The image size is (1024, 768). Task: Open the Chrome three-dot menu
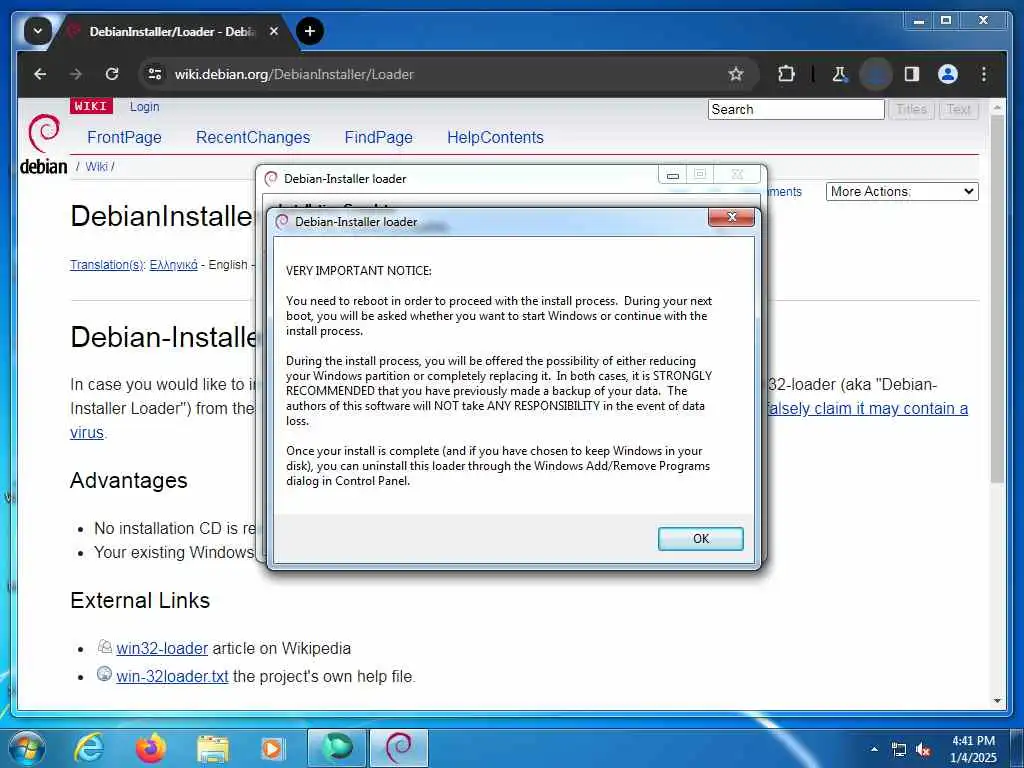coord(984,74)
